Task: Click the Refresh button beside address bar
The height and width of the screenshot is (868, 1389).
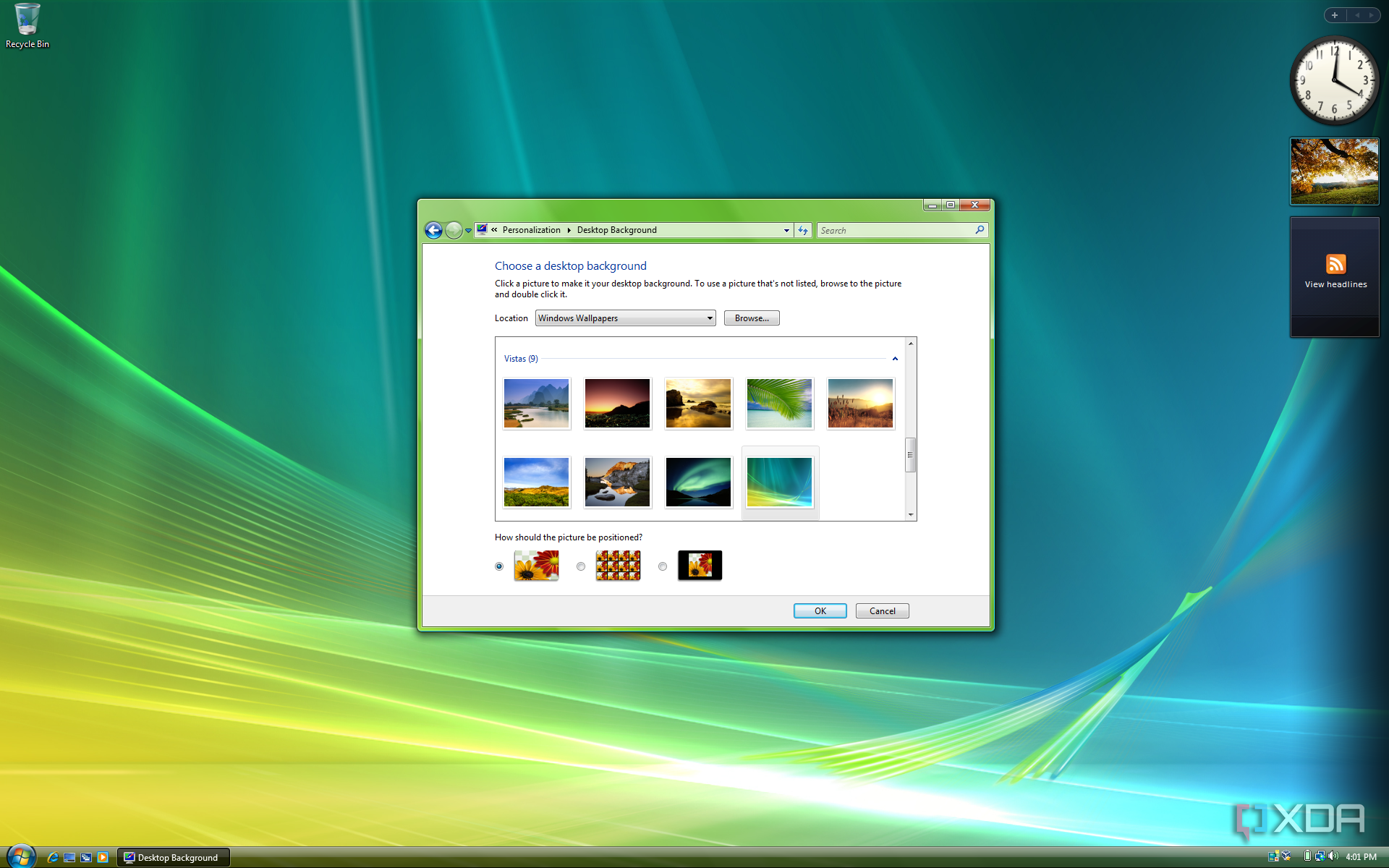Action: (803, 230)
